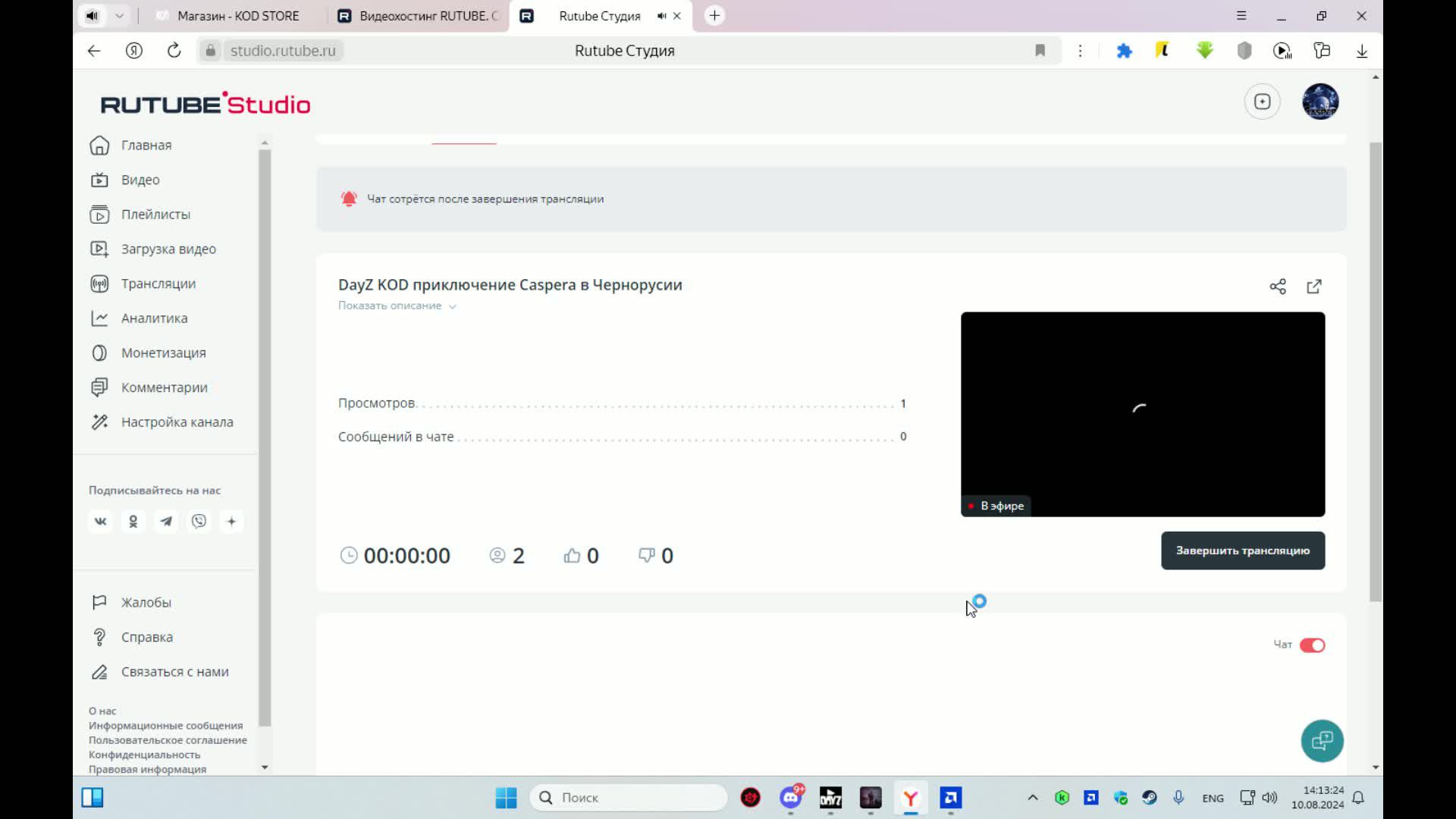
Task: Click the О нас footer link
Action: pyautogui.click(x=102, y=711)
